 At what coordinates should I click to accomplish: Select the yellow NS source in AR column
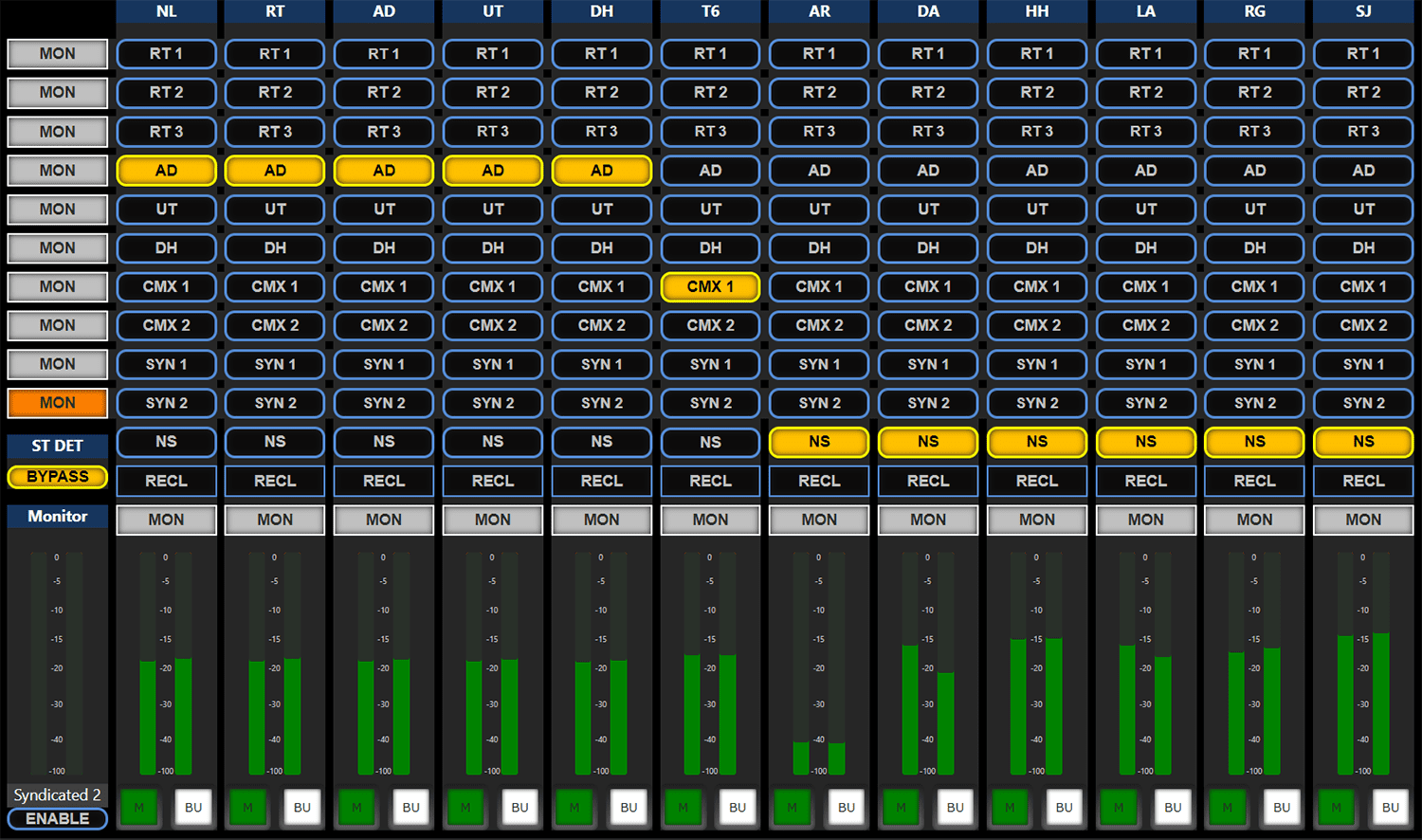pyautogui.click(x=819, y=442)
